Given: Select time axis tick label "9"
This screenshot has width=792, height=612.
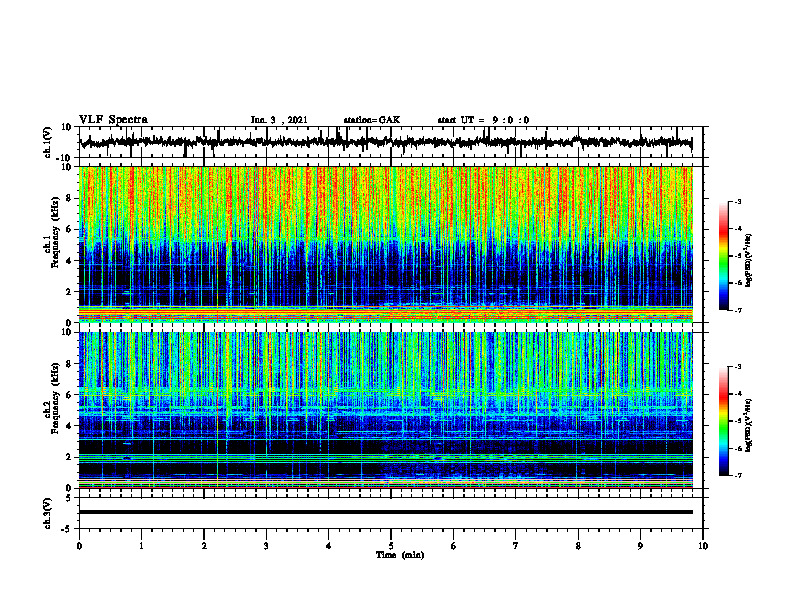Looking at the screenshot, I should [x=640, y=546].
